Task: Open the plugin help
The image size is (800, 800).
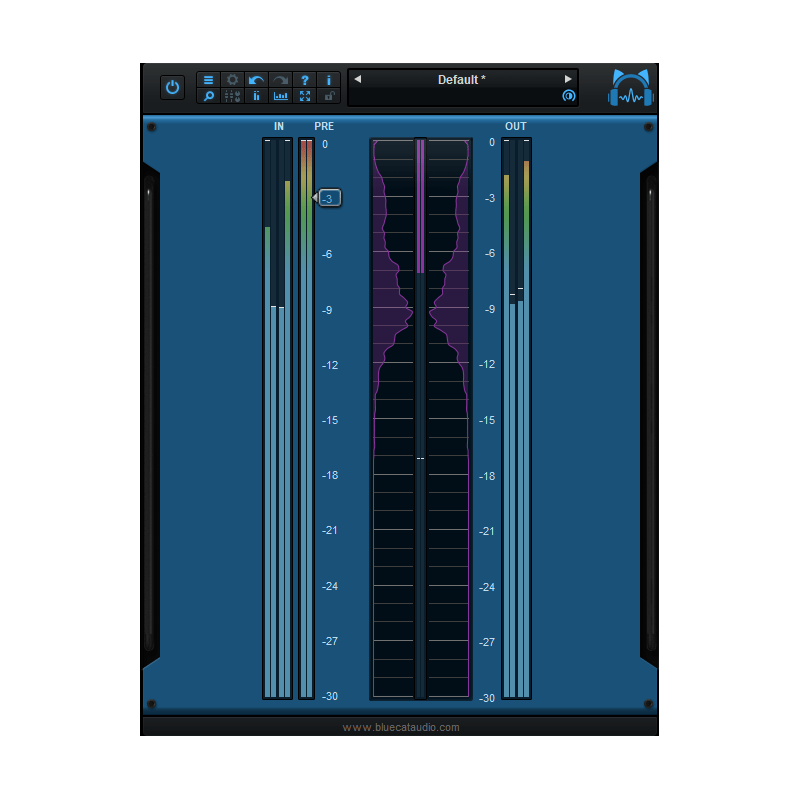Action: tap(305, 80)
